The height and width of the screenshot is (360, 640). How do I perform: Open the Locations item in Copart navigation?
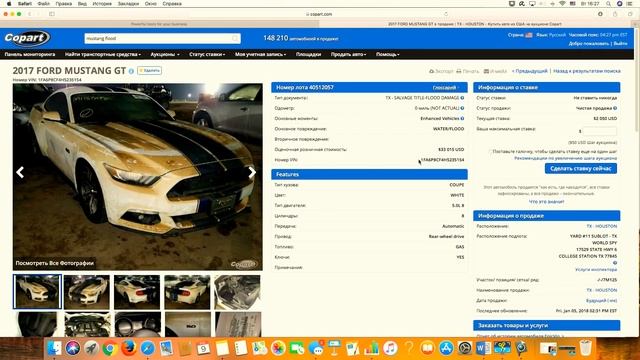(309, 54)
